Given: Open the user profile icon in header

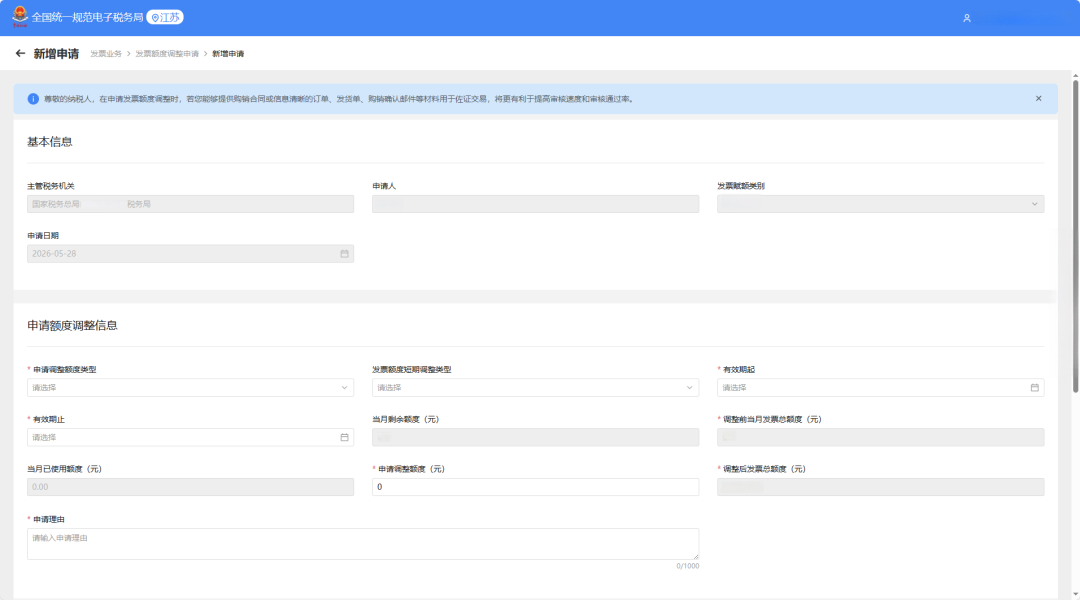Looking at the screenshot, I should pyautogui.click(x=966, y=18).
